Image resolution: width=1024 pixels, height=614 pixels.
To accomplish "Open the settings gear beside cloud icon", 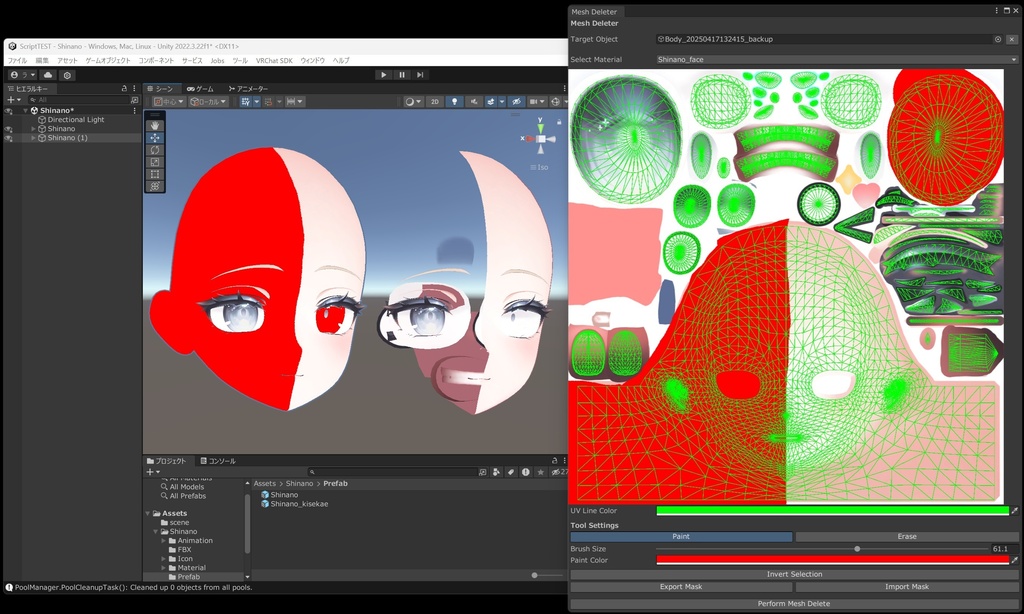I will [x=67, y=75].
